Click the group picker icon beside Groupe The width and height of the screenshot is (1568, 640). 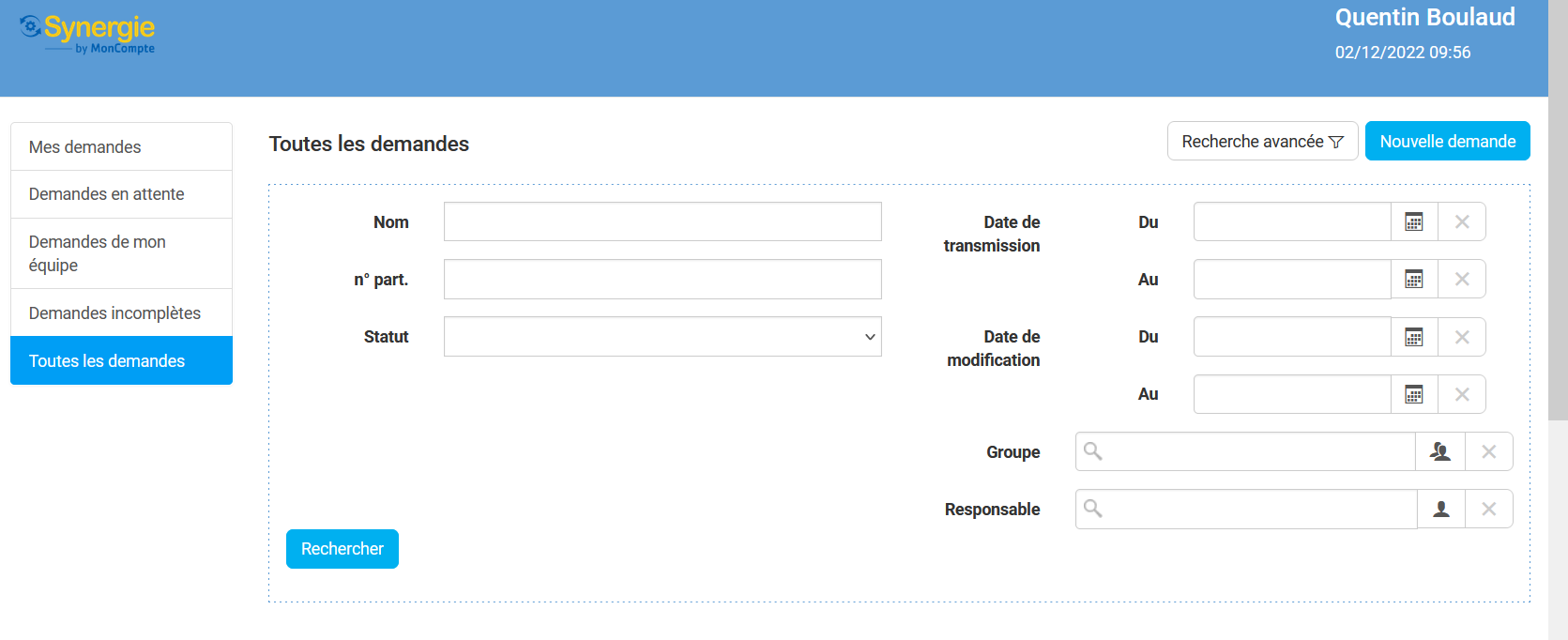click(x=1439, y=451)
